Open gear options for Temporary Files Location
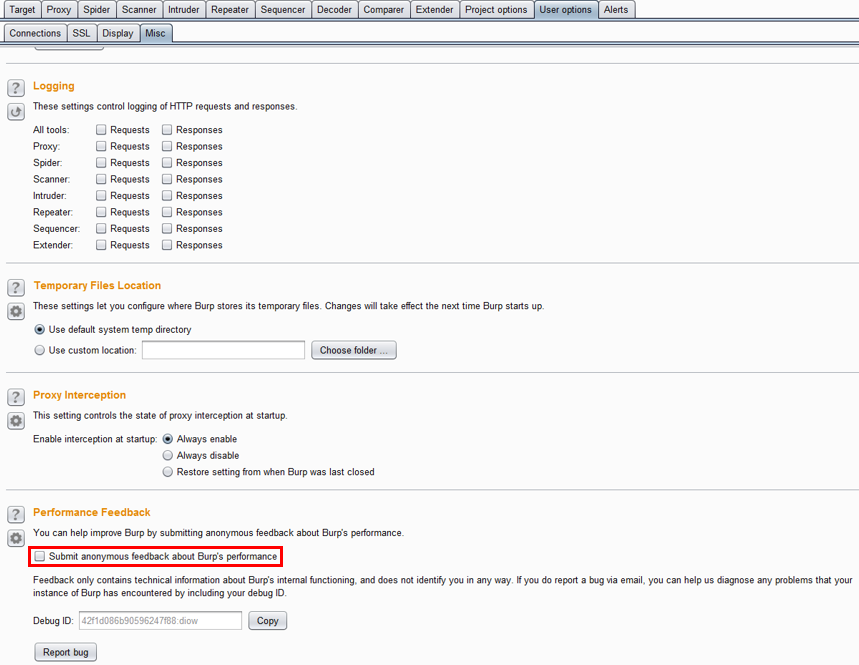The image size is (859, 665). point(16,311)
